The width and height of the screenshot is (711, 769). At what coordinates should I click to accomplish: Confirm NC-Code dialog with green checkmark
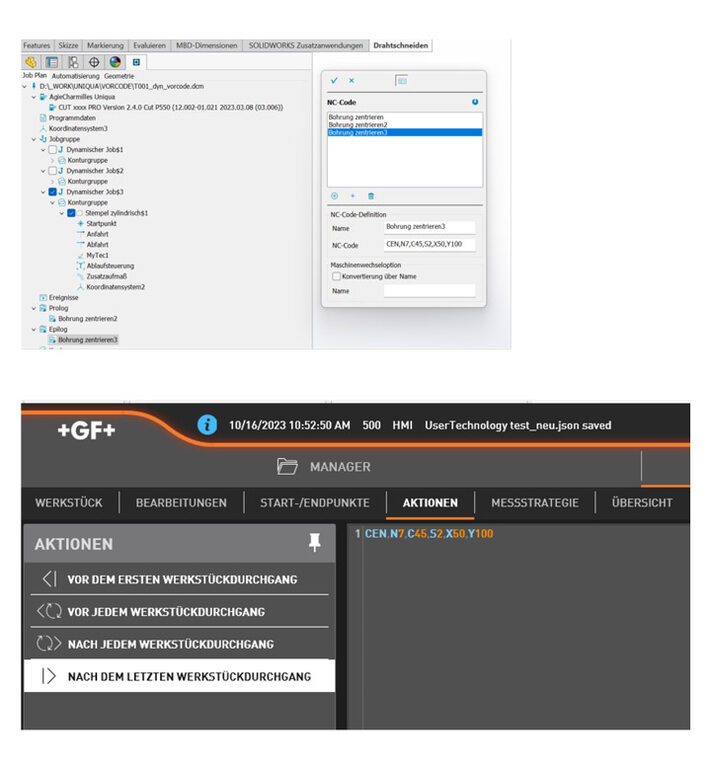point(334,81)
